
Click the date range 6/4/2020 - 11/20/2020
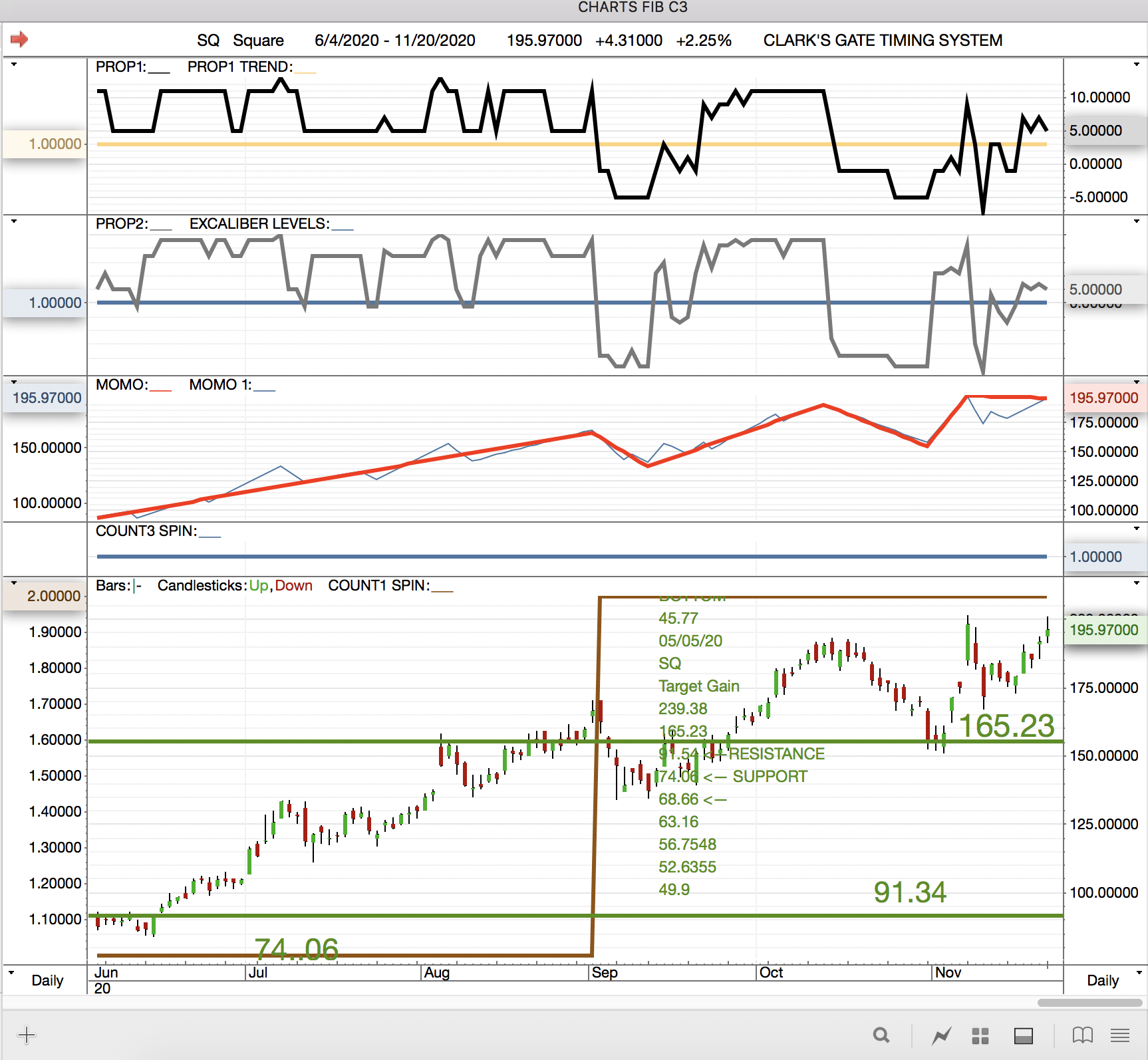pyautogui.click(x=394, y=41)
